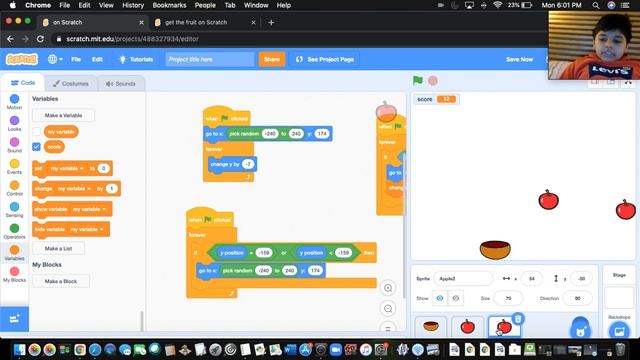Select the My Blocks category
Image resolution: width=640 pixels, height=360 pixels.
[14, 274]
